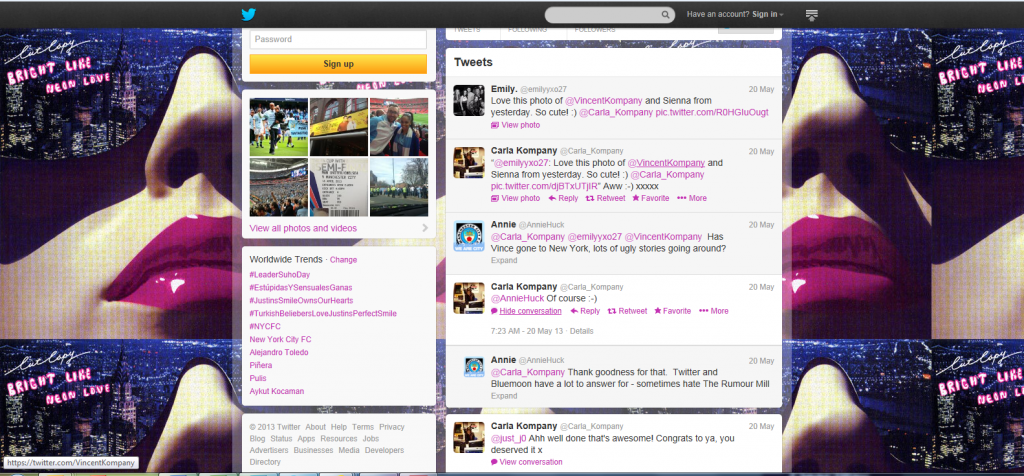Change the Worldwide Trends location
1024x476 pixels.
(x=344, y=260)
